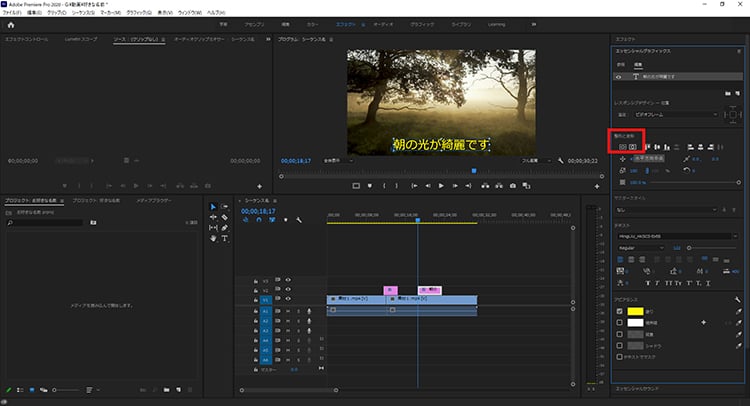Select the Track Select Forward tool
Viewport: 750px width, 406px height.
224,207
